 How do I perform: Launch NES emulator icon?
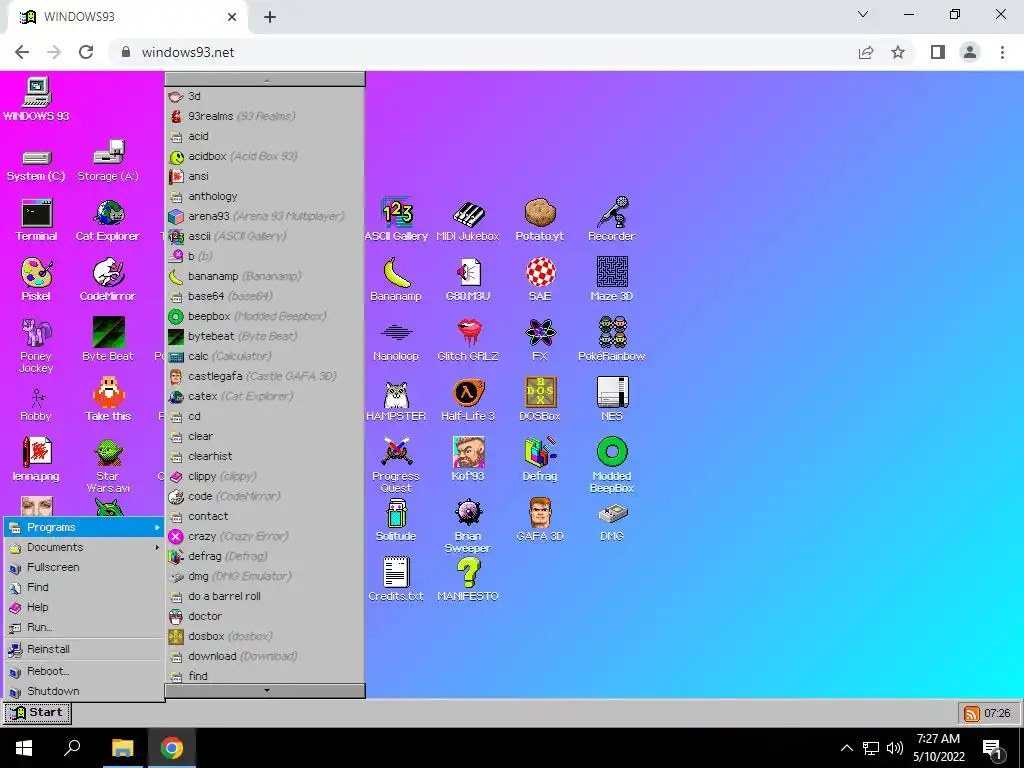pos(612,400)
